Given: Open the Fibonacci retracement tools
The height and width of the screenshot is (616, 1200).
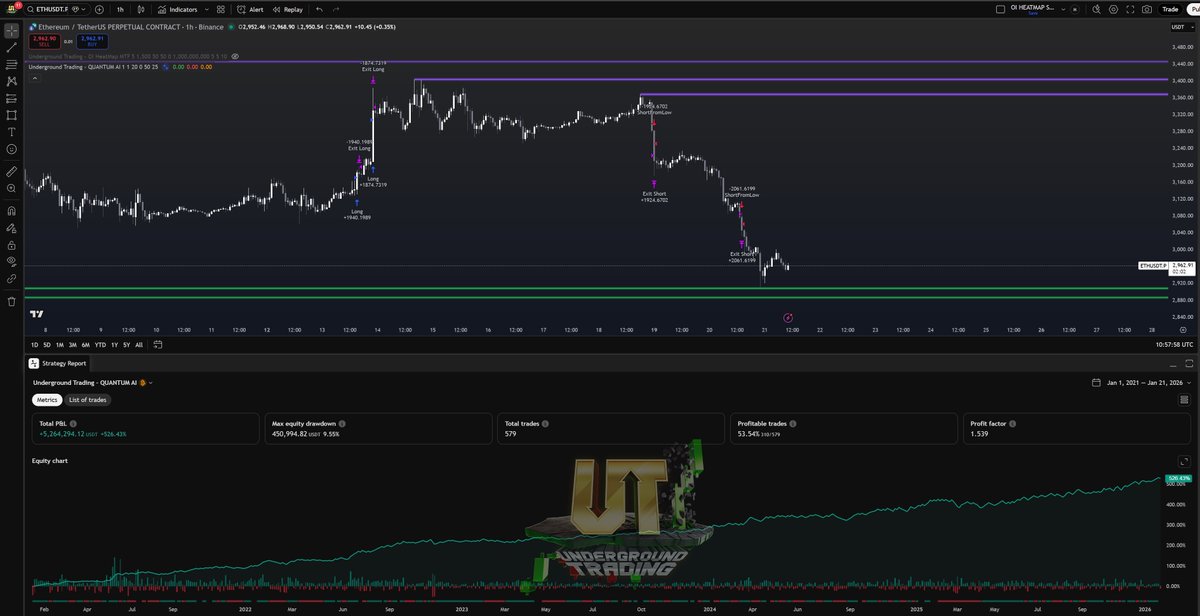Looking at the screenshot, I should pos(11,64).
